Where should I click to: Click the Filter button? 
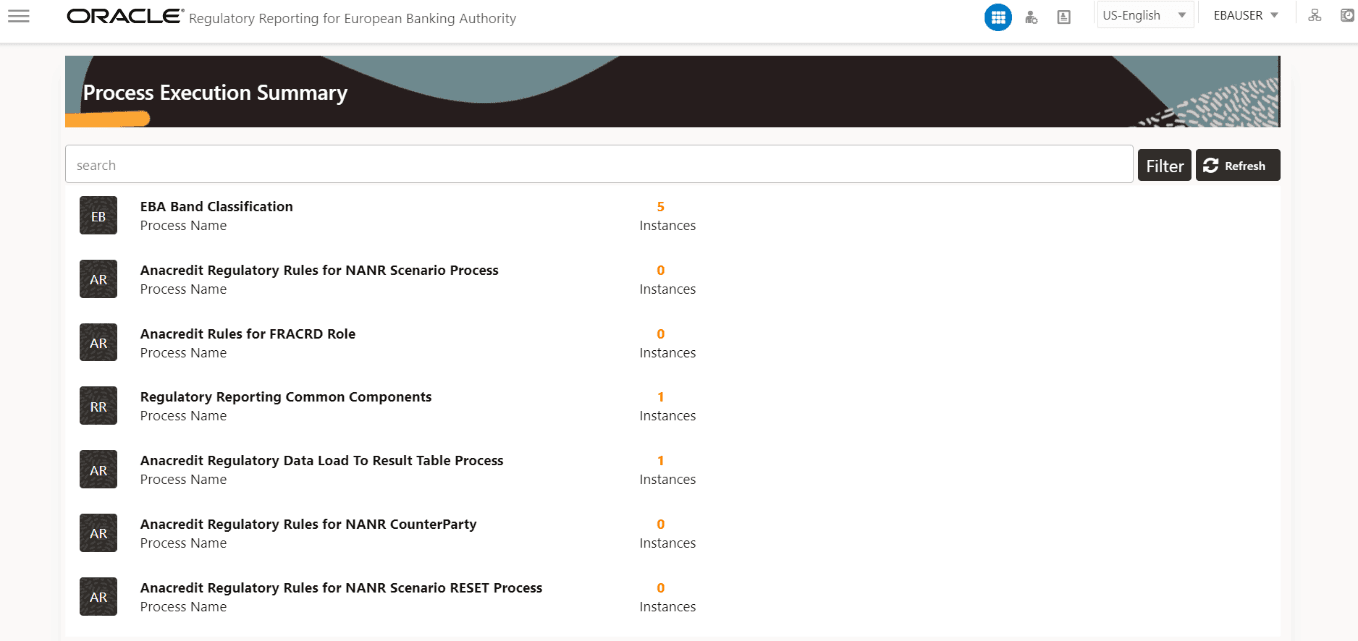pyautogui.click(x=1164, y=164)
